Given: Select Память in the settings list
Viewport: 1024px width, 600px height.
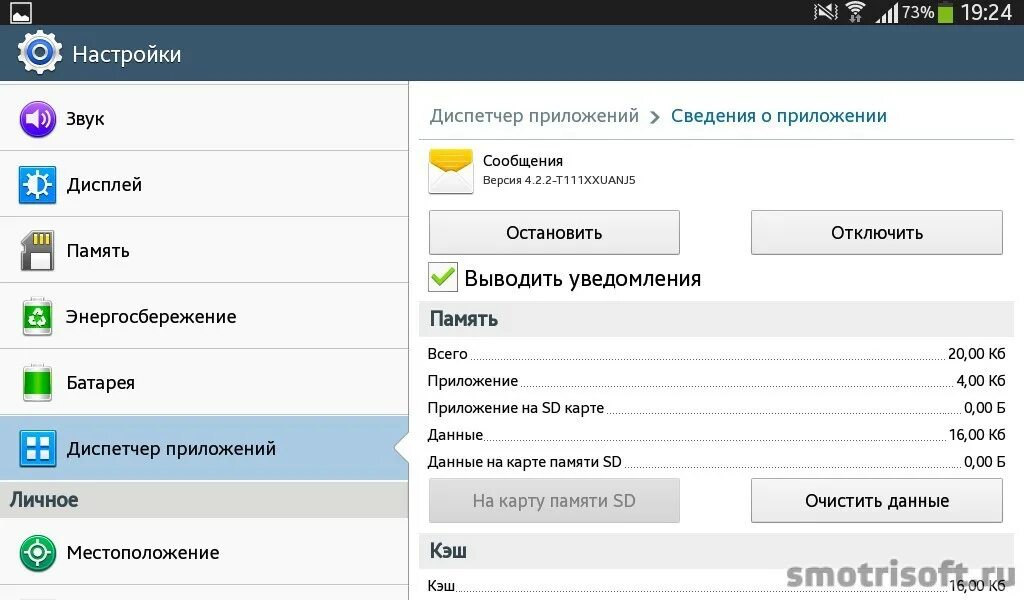Looking at the screenshot, I should coord(204,251).
